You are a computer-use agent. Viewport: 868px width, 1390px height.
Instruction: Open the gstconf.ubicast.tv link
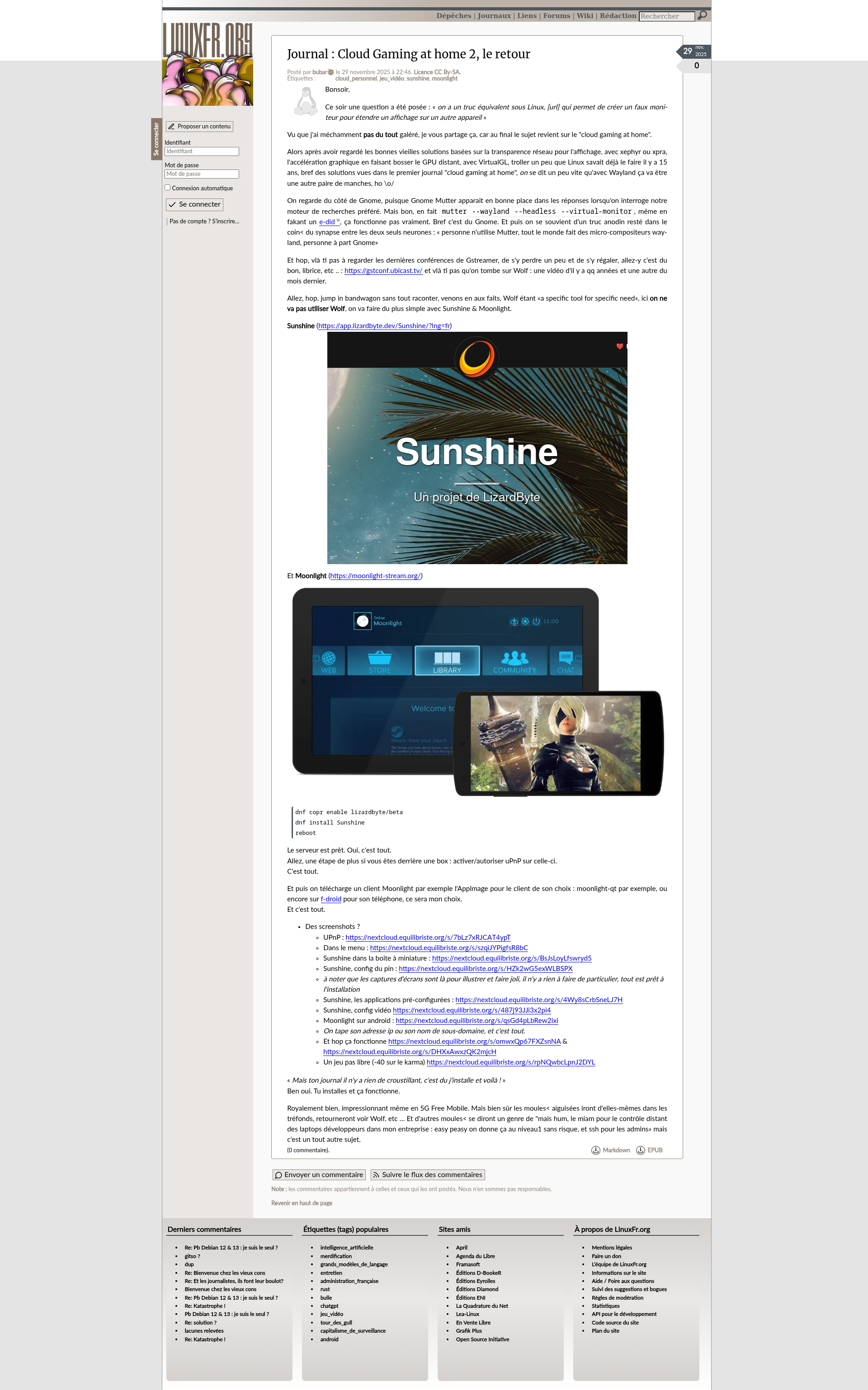coord(383,271)
